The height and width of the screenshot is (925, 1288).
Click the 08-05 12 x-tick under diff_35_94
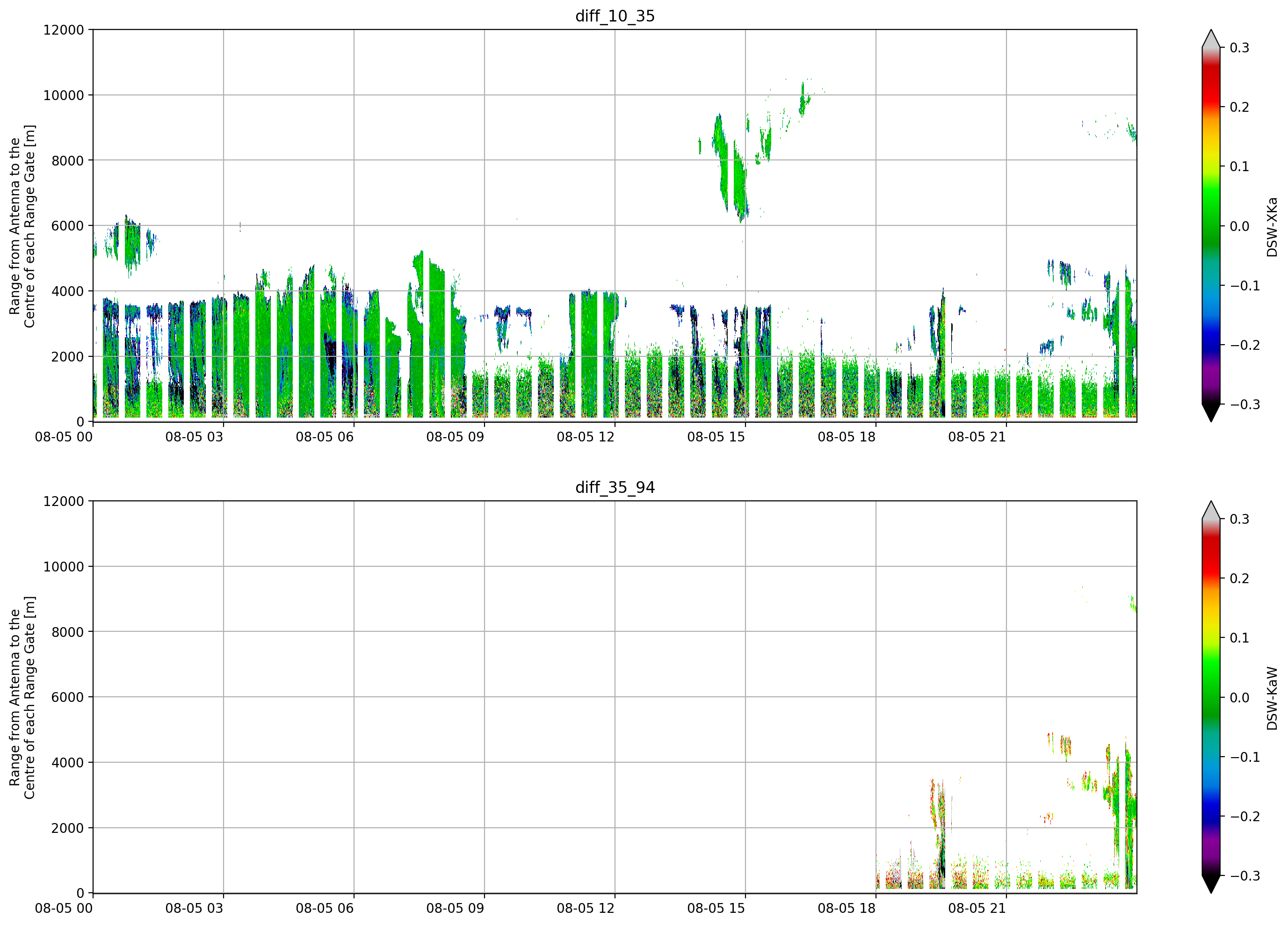(586, 908)
